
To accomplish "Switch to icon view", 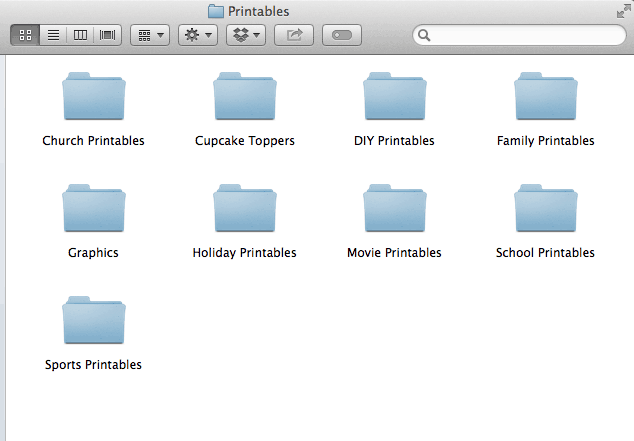I will tap(25, 35).
